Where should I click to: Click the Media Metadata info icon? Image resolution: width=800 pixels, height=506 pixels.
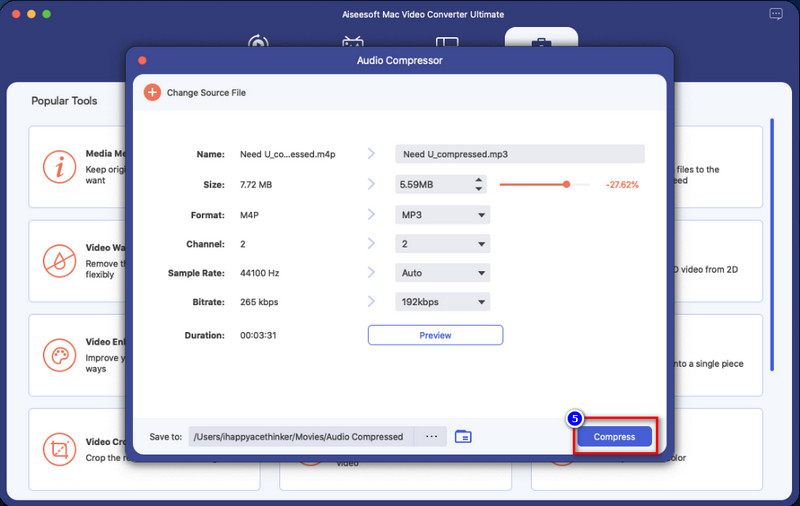(60, 167)
